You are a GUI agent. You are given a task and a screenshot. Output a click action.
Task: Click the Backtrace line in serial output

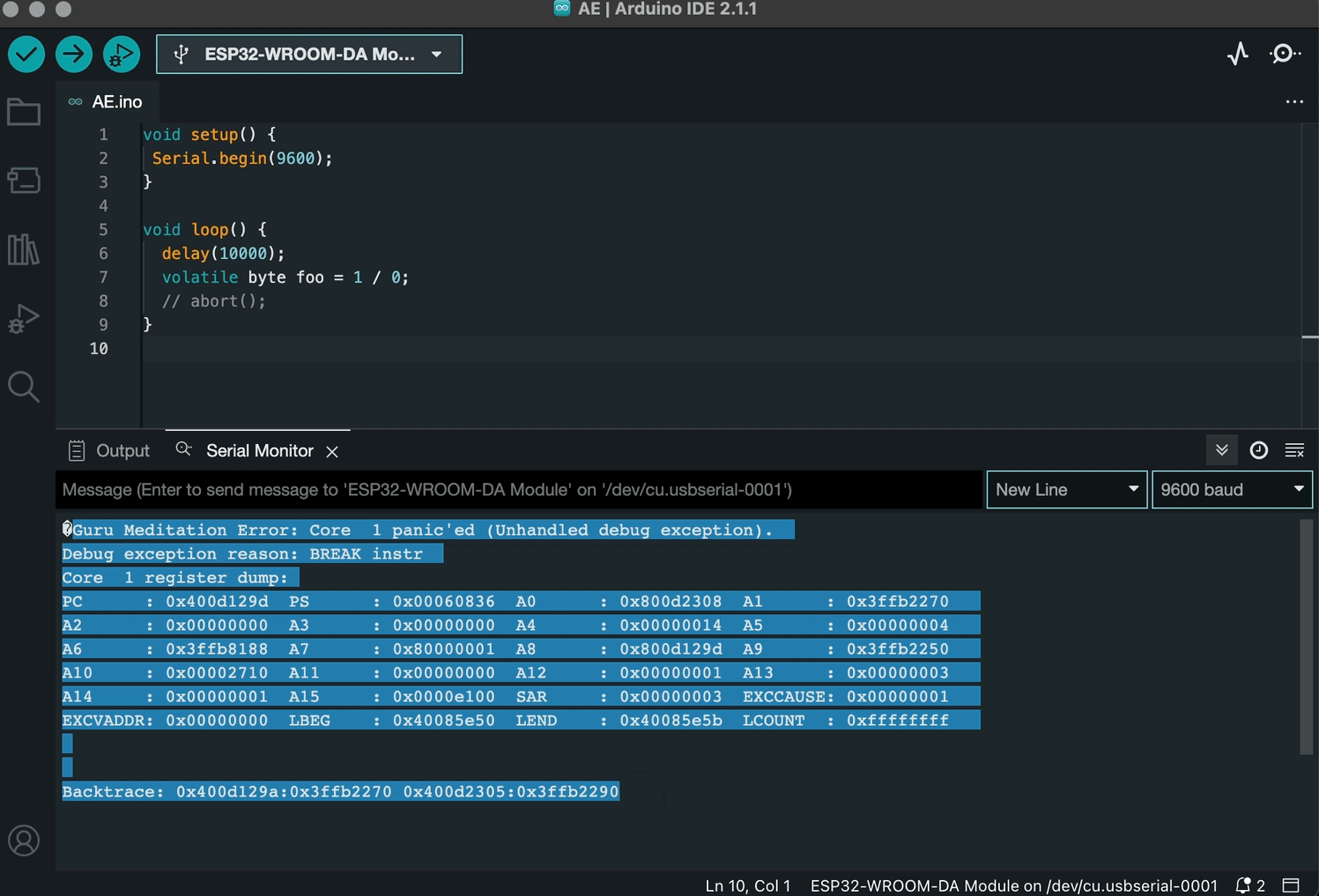click(340, 791)
